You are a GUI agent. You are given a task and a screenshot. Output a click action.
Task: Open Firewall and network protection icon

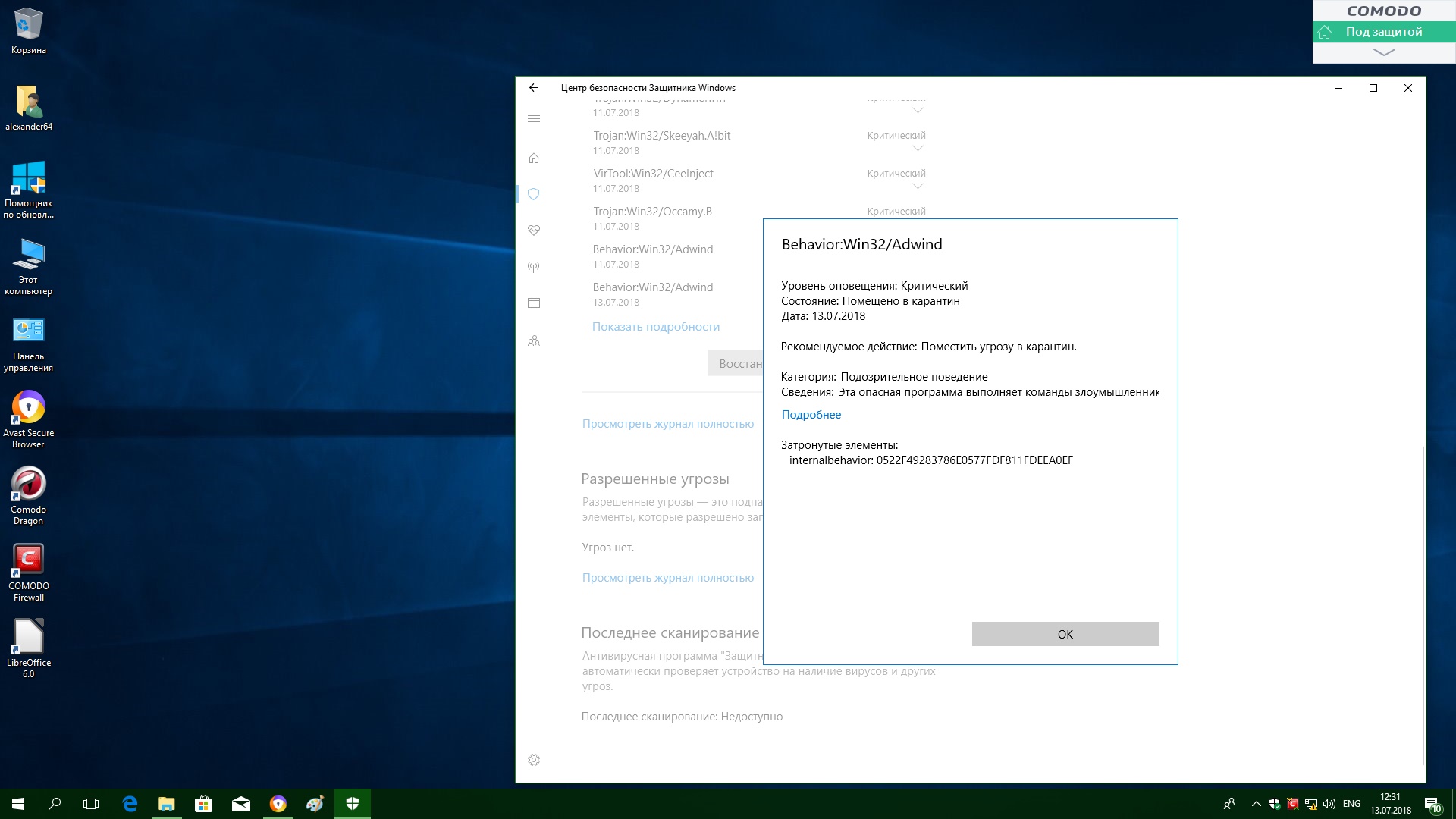534,266
